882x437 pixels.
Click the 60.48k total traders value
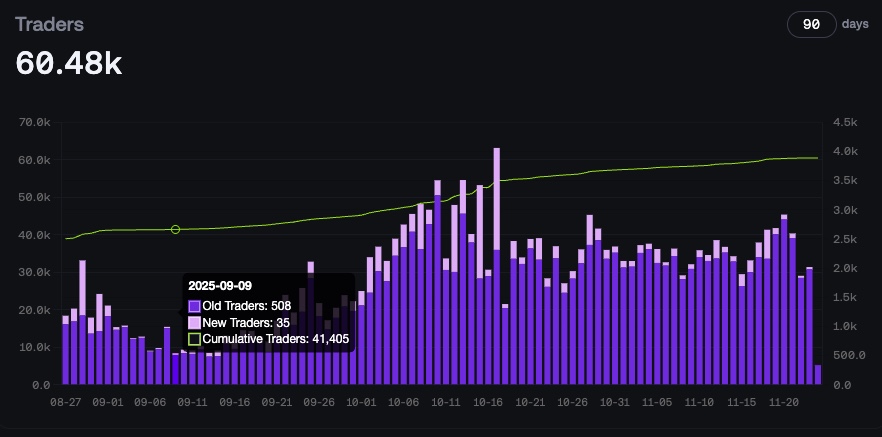pos(69,64)
